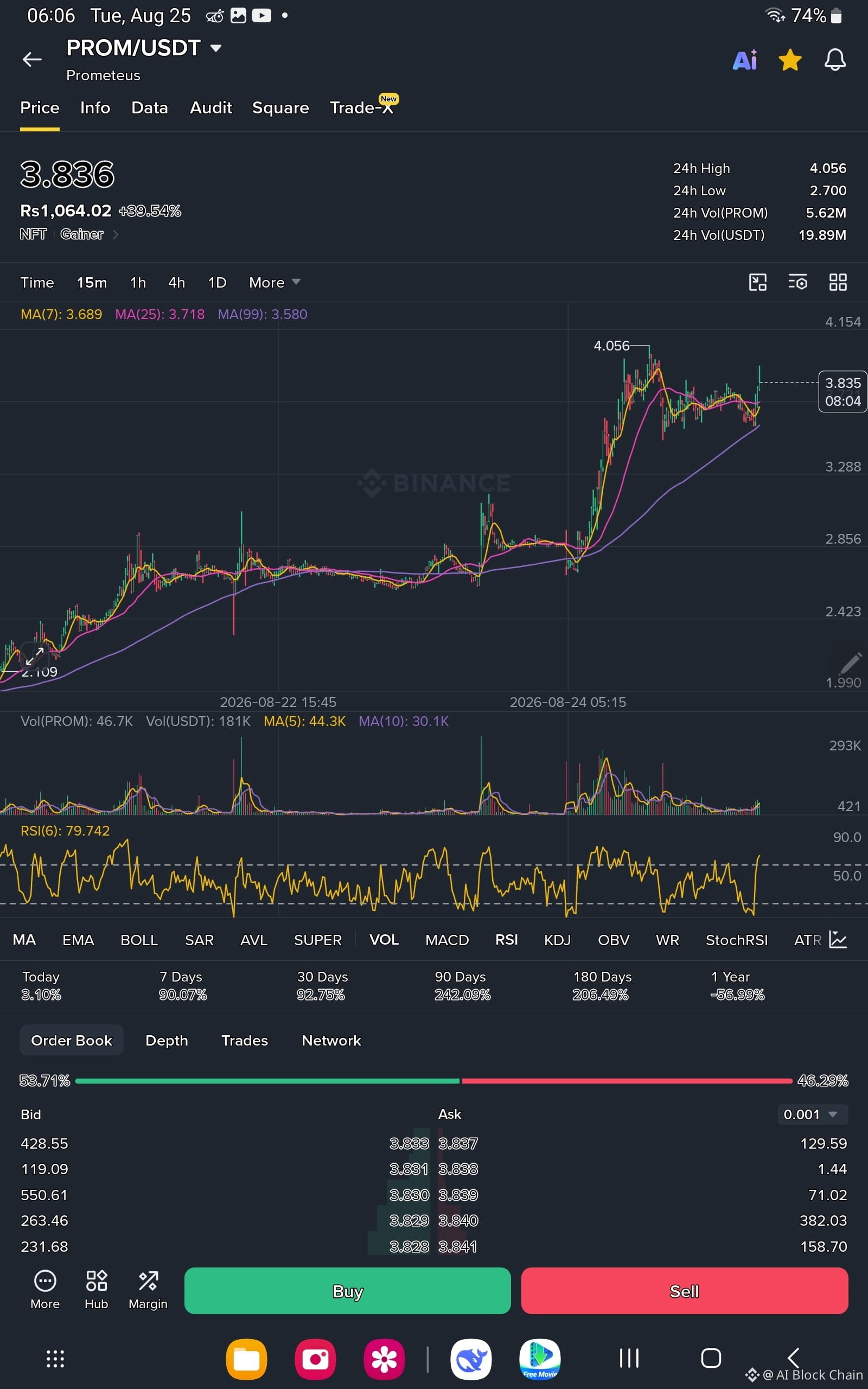Expand chart with fullscreen arrows icon
The width and height of the screenshot is (868, 1389).
click(x=34, y=656)
